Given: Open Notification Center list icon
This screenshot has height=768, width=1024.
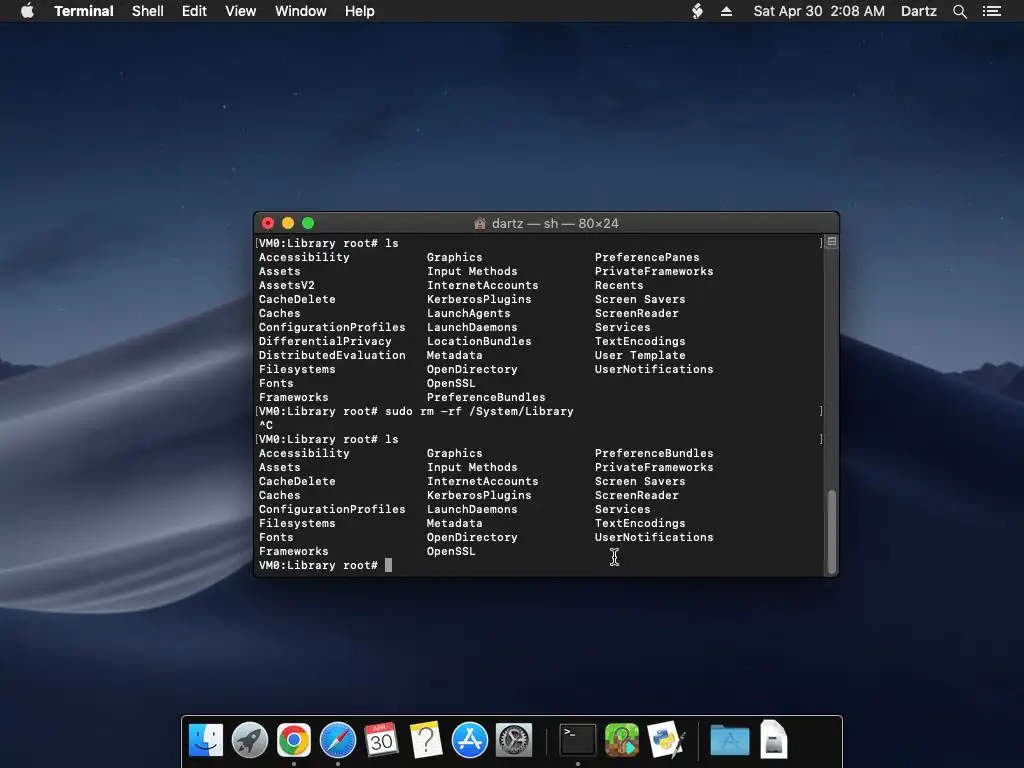Looking at the screenshot, I should click(992, 11).
